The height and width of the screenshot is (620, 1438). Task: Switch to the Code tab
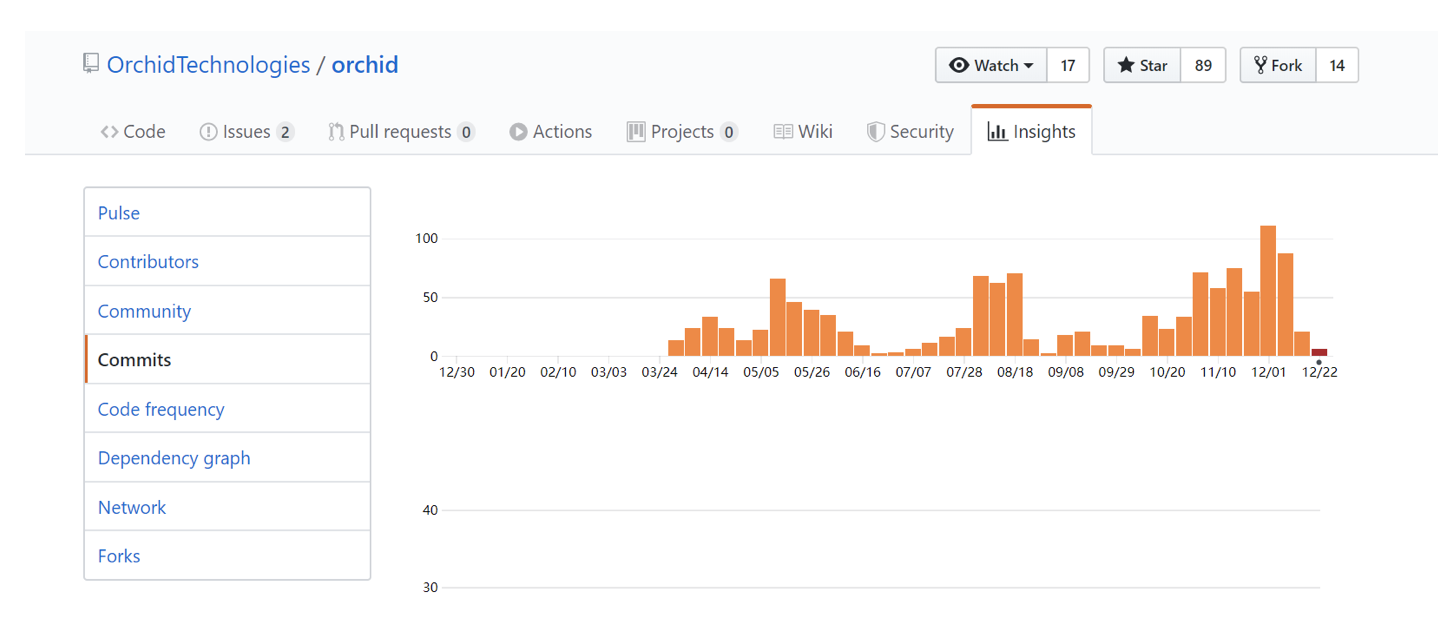pyautogui.click(x=133, y=131)
